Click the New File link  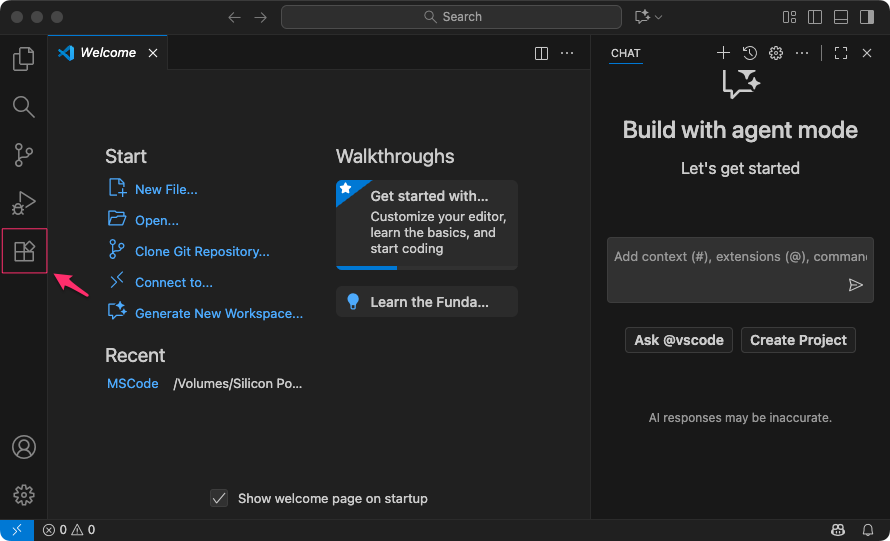[x=166, y=189]
